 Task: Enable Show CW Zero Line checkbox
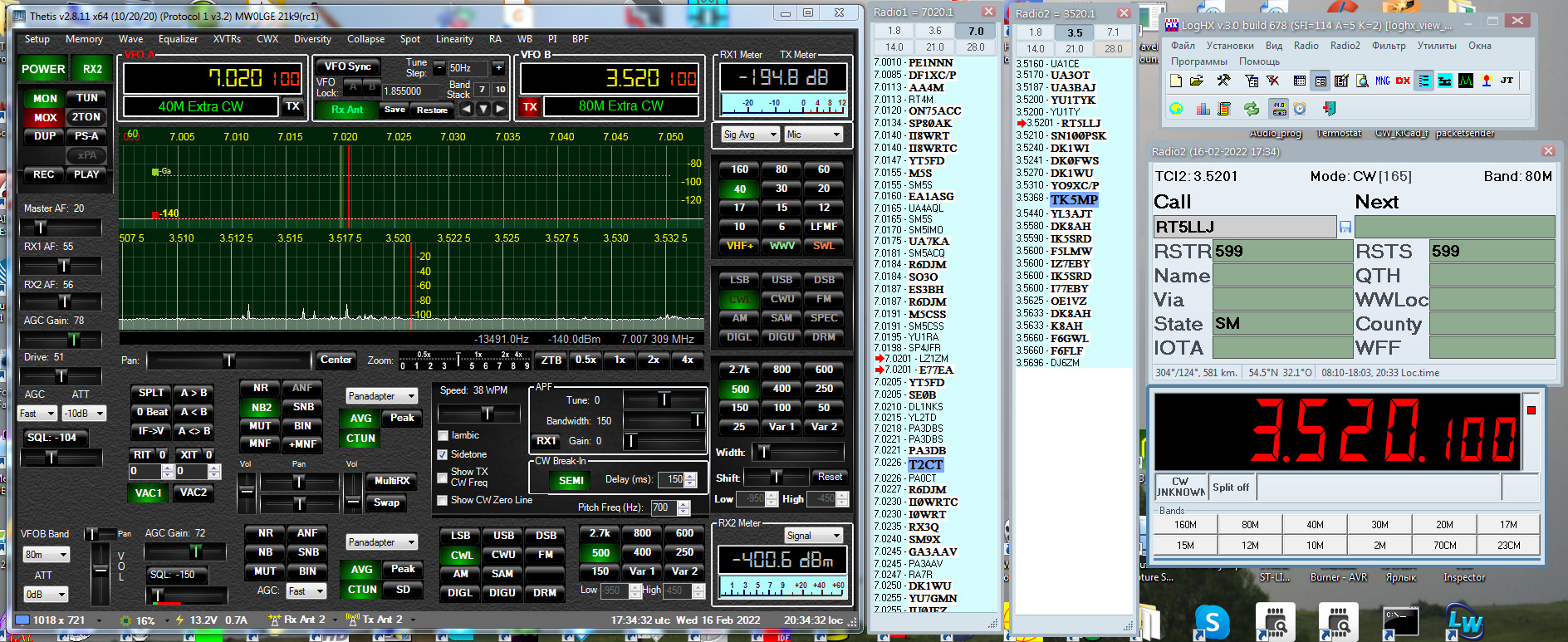coord(443,500)
